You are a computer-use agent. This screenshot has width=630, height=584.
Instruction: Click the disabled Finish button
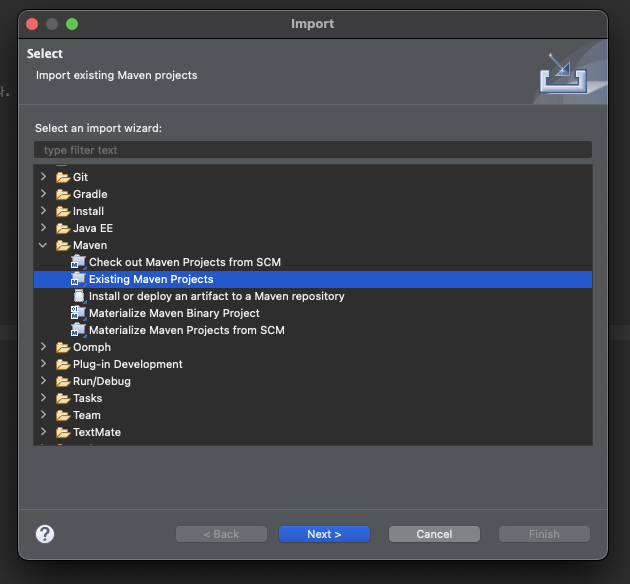click(544, 534)
